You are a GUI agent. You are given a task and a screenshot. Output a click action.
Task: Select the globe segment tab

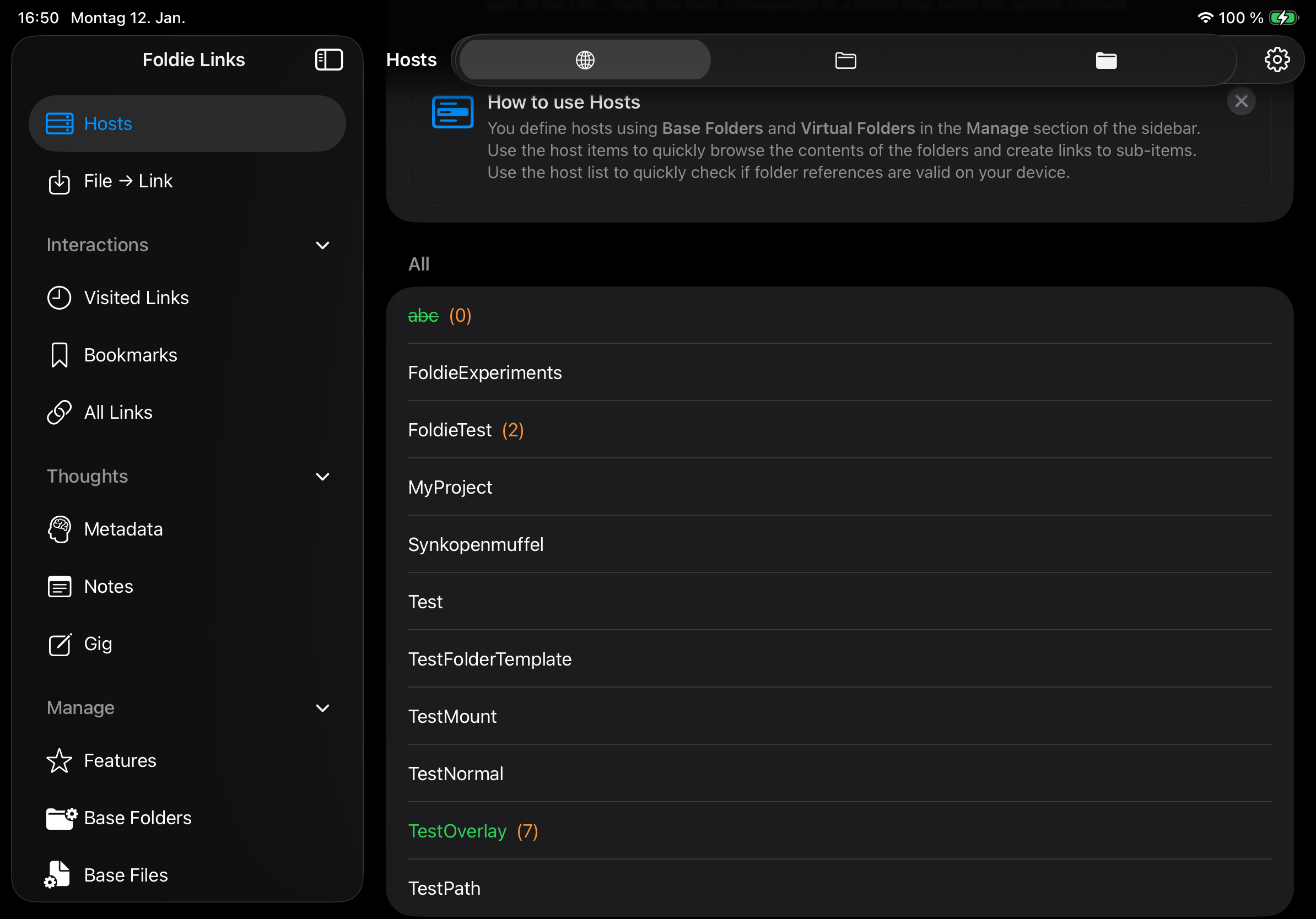(585, 60)
